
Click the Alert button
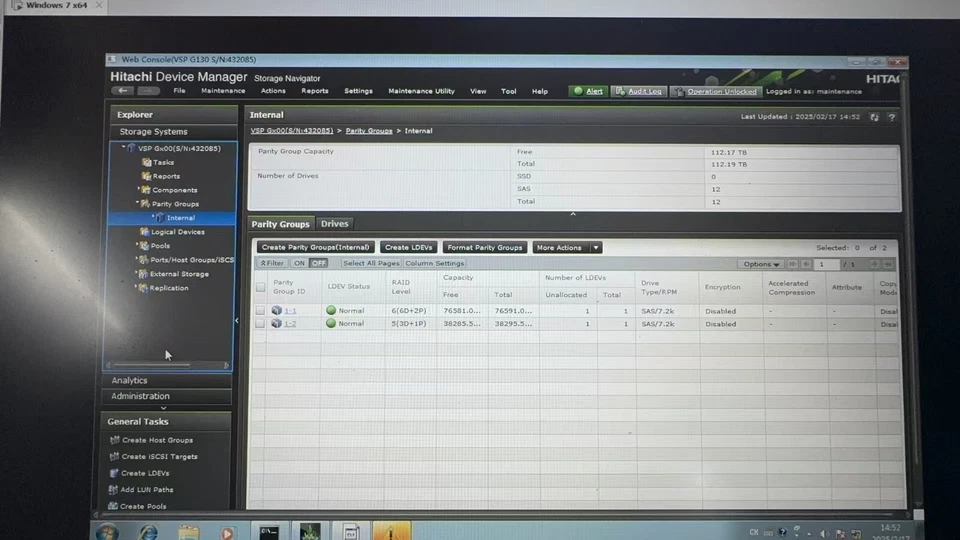[588, 91]
